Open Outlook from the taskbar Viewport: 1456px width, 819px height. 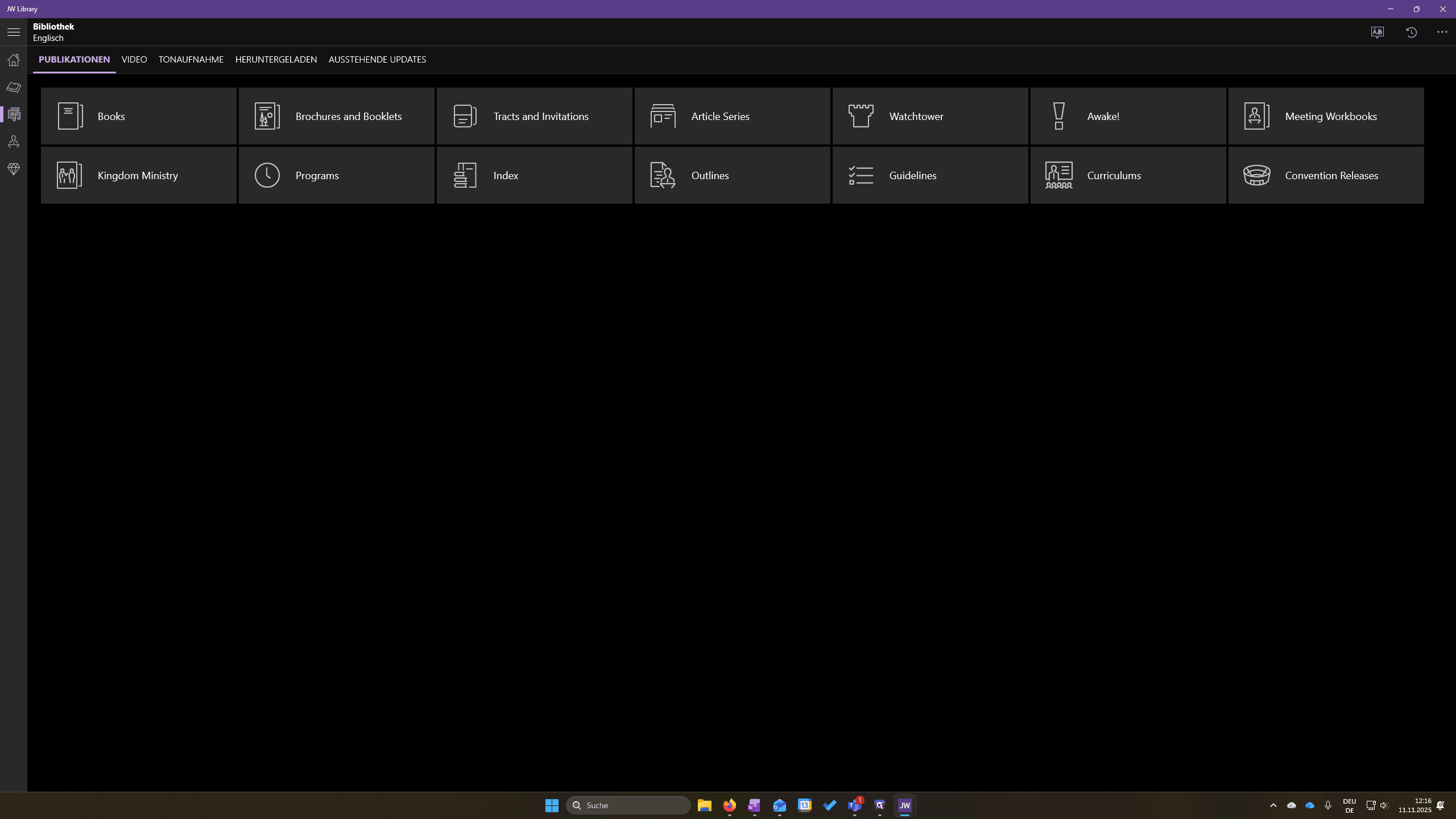(780, 805)
